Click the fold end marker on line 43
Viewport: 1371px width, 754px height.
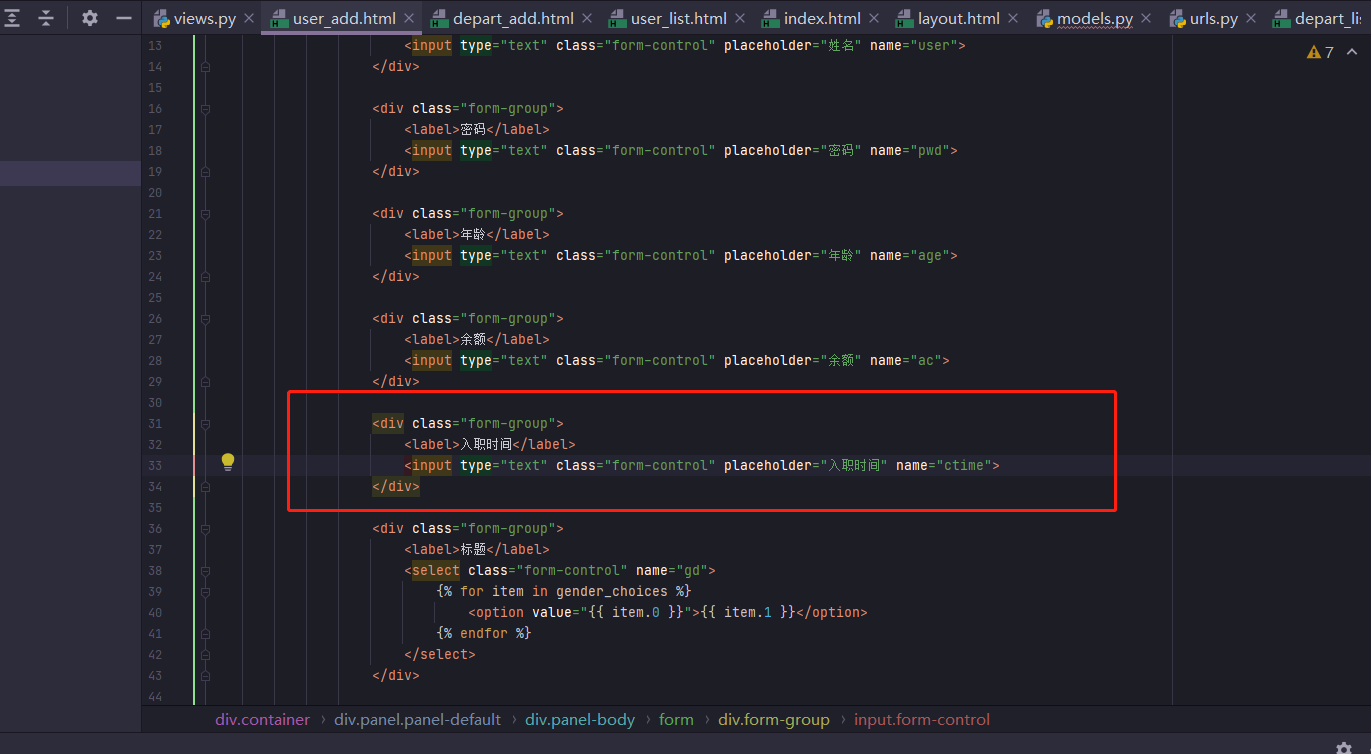click(205, 675)
